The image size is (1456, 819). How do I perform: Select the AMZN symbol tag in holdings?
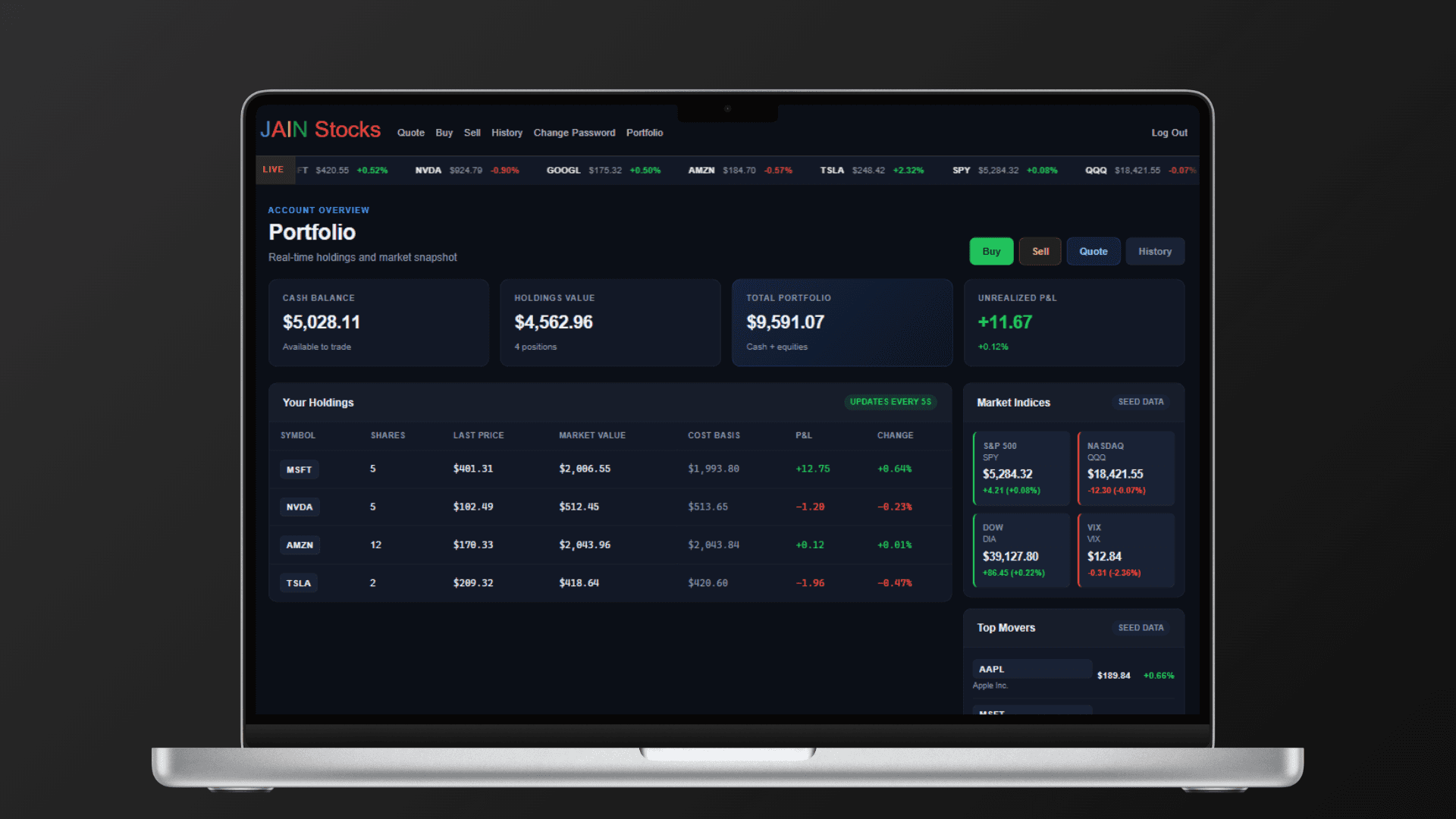[300, 545]
